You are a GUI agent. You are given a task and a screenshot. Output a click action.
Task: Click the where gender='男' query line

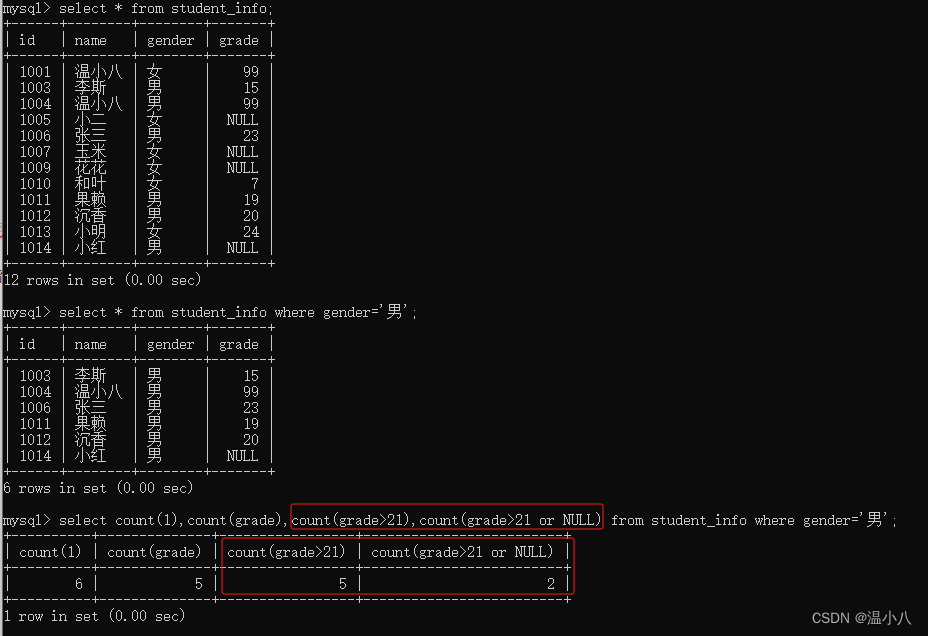coord(210,312)
